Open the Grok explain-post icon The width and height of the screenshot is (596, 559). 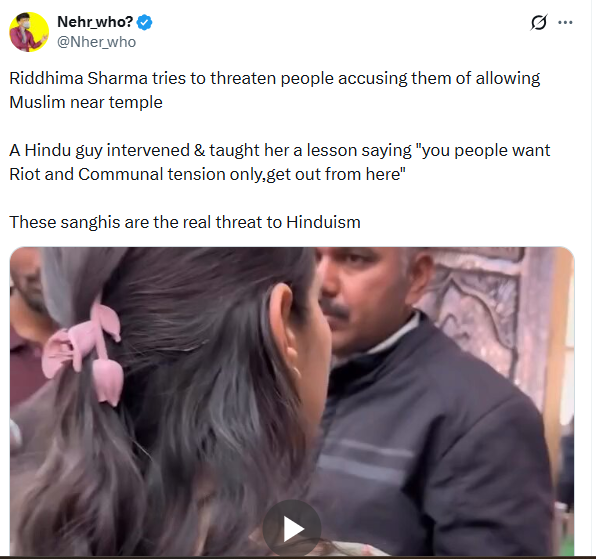click(x=539, y=22)
